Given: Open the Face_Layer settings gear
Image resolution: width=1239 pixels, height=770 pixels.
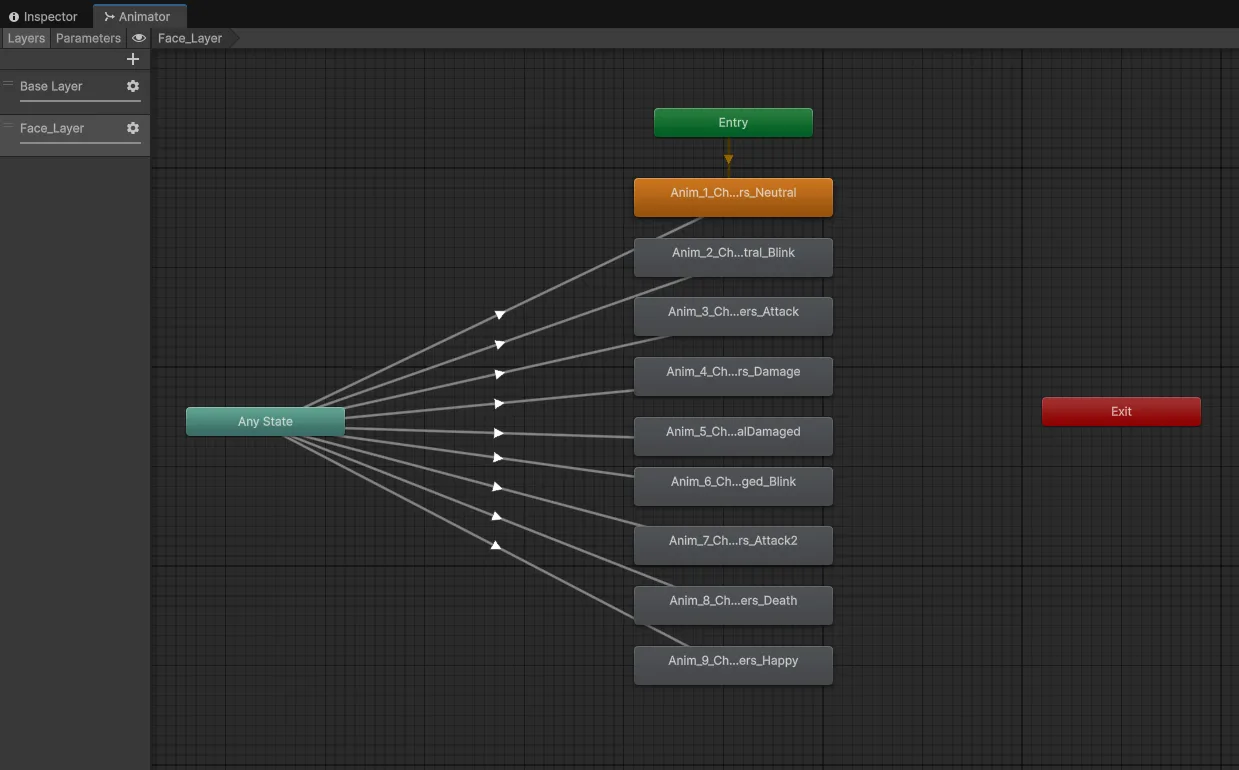Looking at the screenshot, I should tap(133, 128).
